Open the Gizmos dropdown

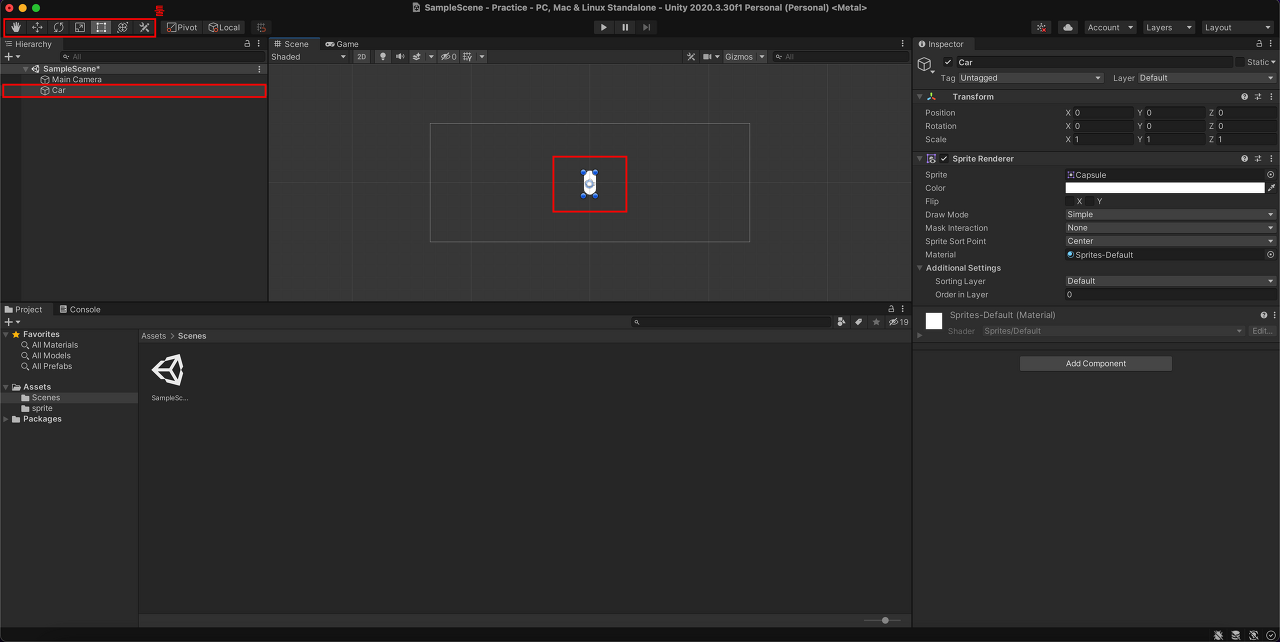745,57
